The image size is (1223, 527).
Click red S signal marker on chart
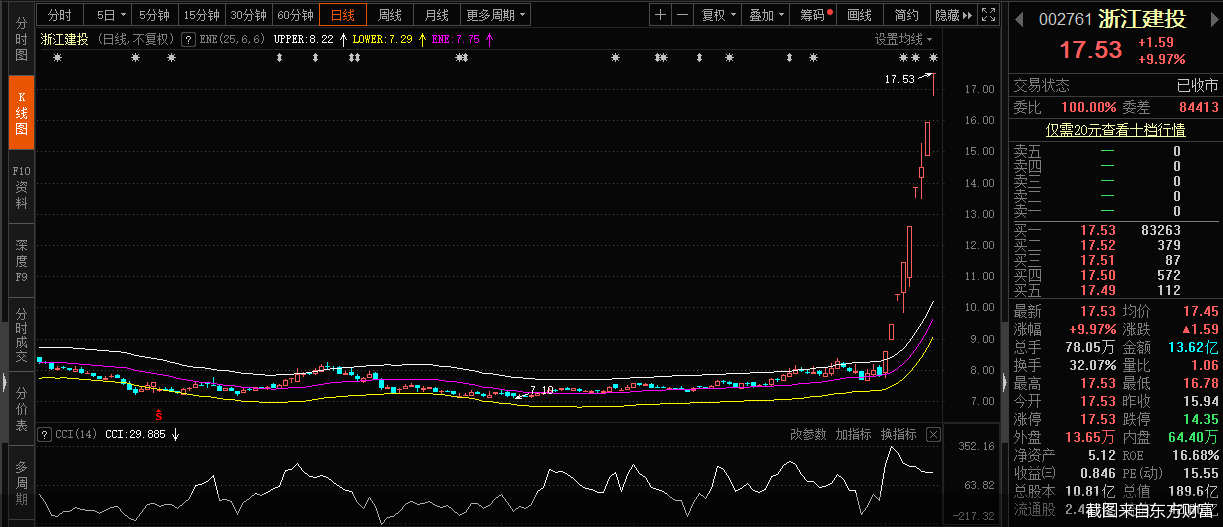(157, 413)
